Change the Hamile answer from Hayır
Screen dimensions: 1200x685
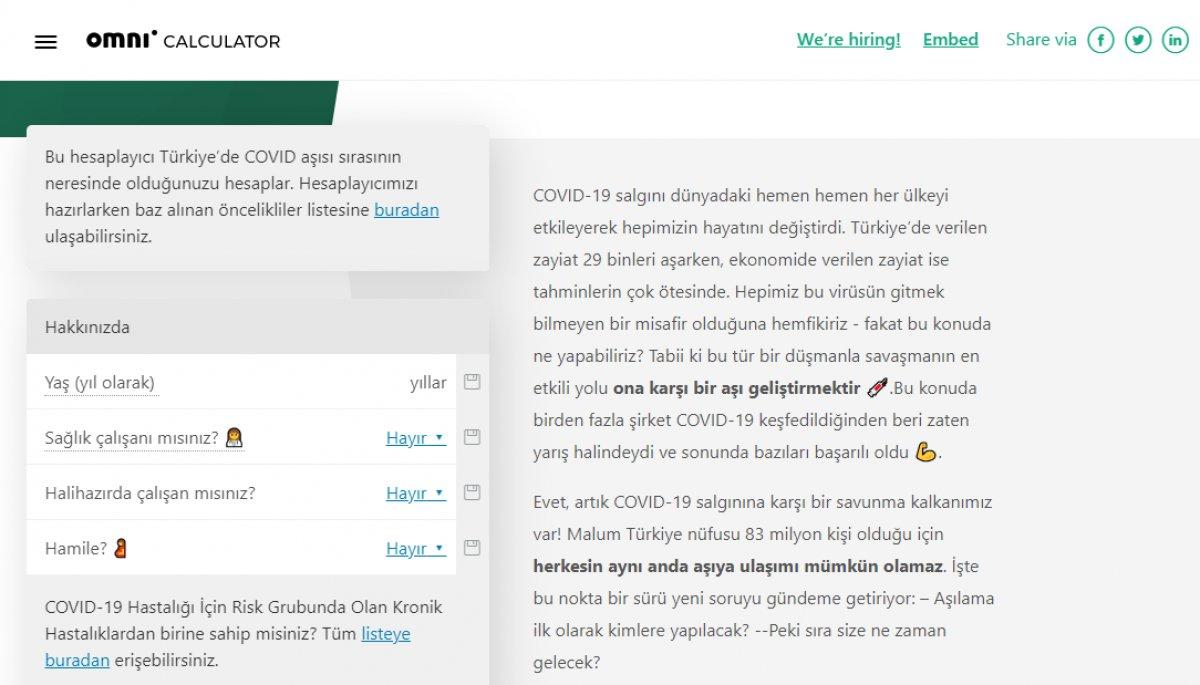tap(413, 549)
